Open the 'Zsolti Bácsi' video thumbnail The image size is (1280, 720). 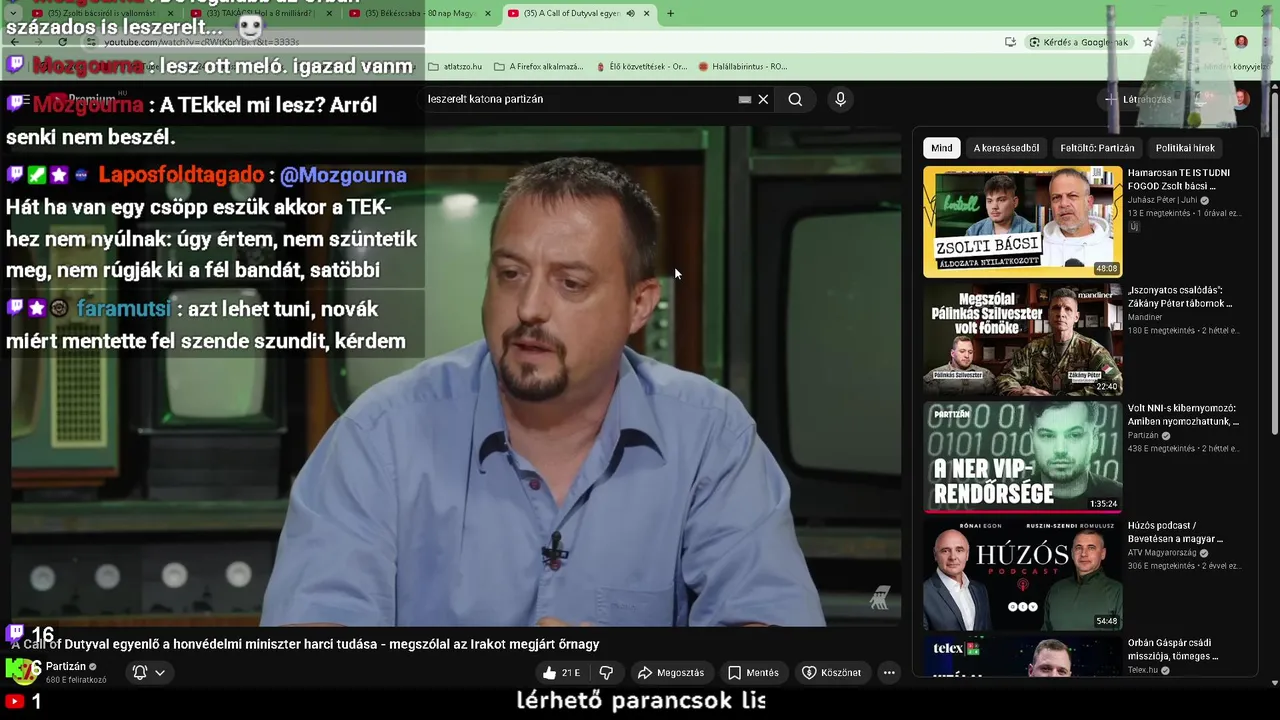click(1022, 222)
